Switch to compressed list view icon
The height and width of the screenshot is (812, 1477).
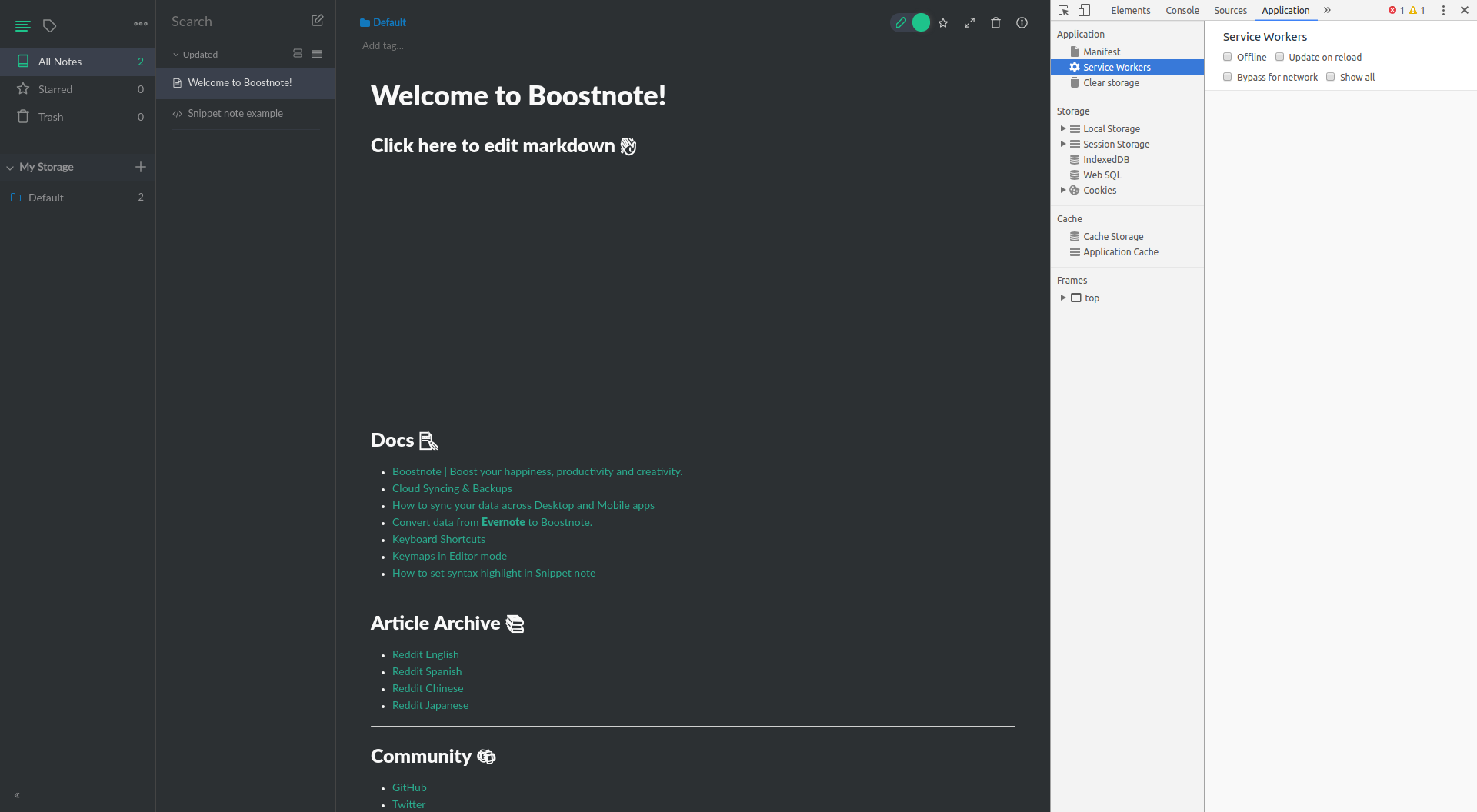[x=317, y=54]
